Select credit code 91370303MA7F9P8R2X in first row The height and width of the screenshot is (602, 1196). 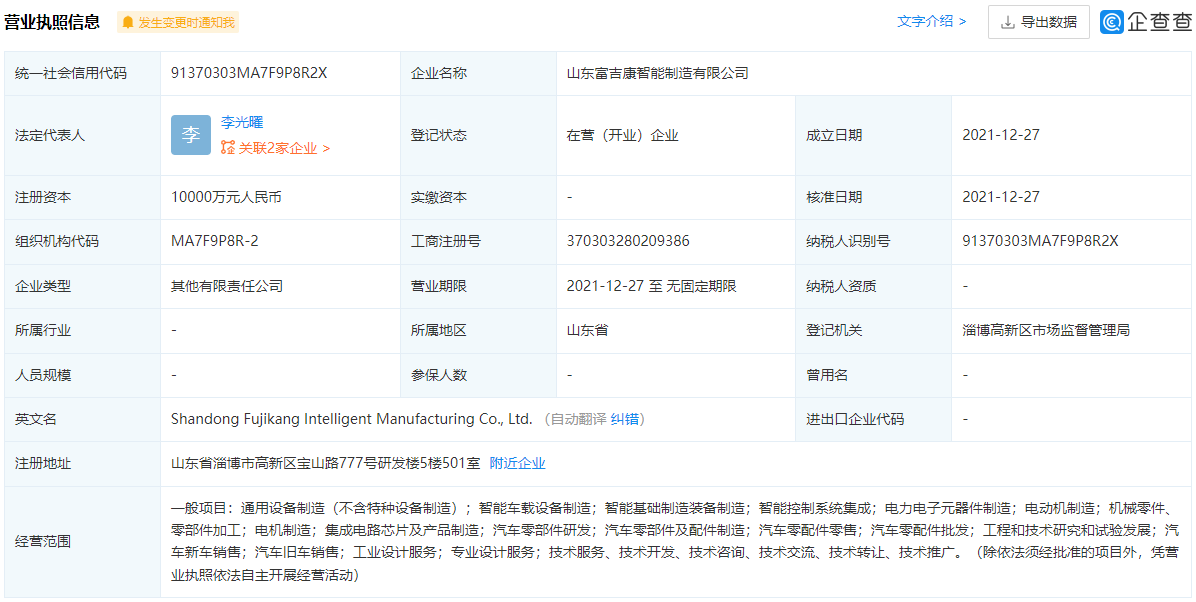(249, 73)
